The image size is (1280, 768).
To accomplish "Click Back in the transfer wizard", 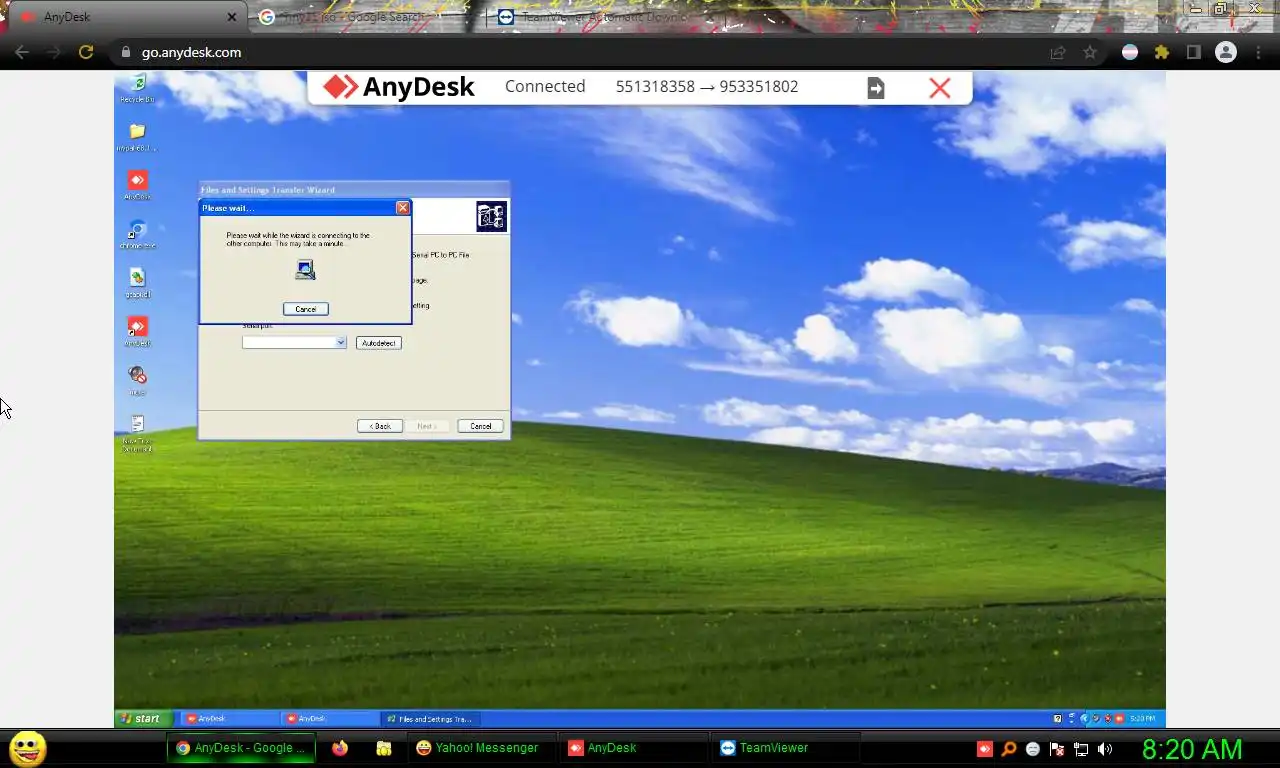I will (380, 426).
